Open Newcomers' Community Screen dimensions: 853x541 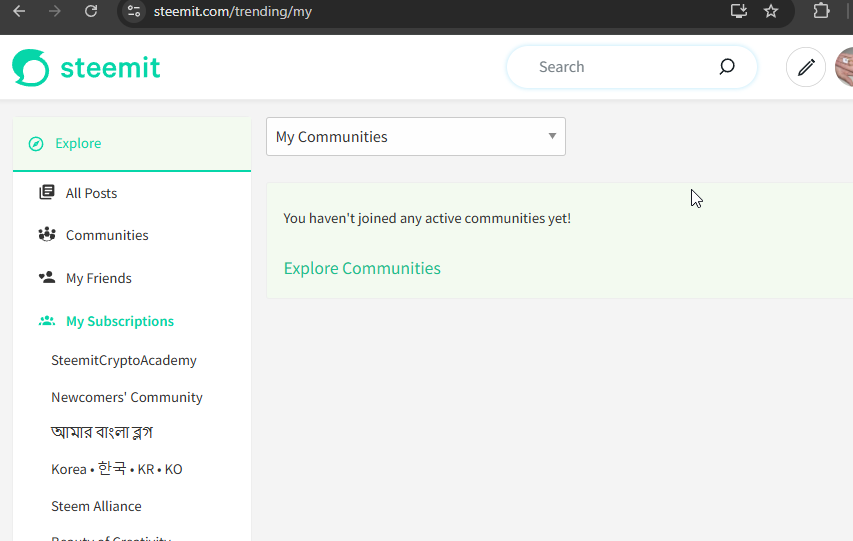pos(127,397)
